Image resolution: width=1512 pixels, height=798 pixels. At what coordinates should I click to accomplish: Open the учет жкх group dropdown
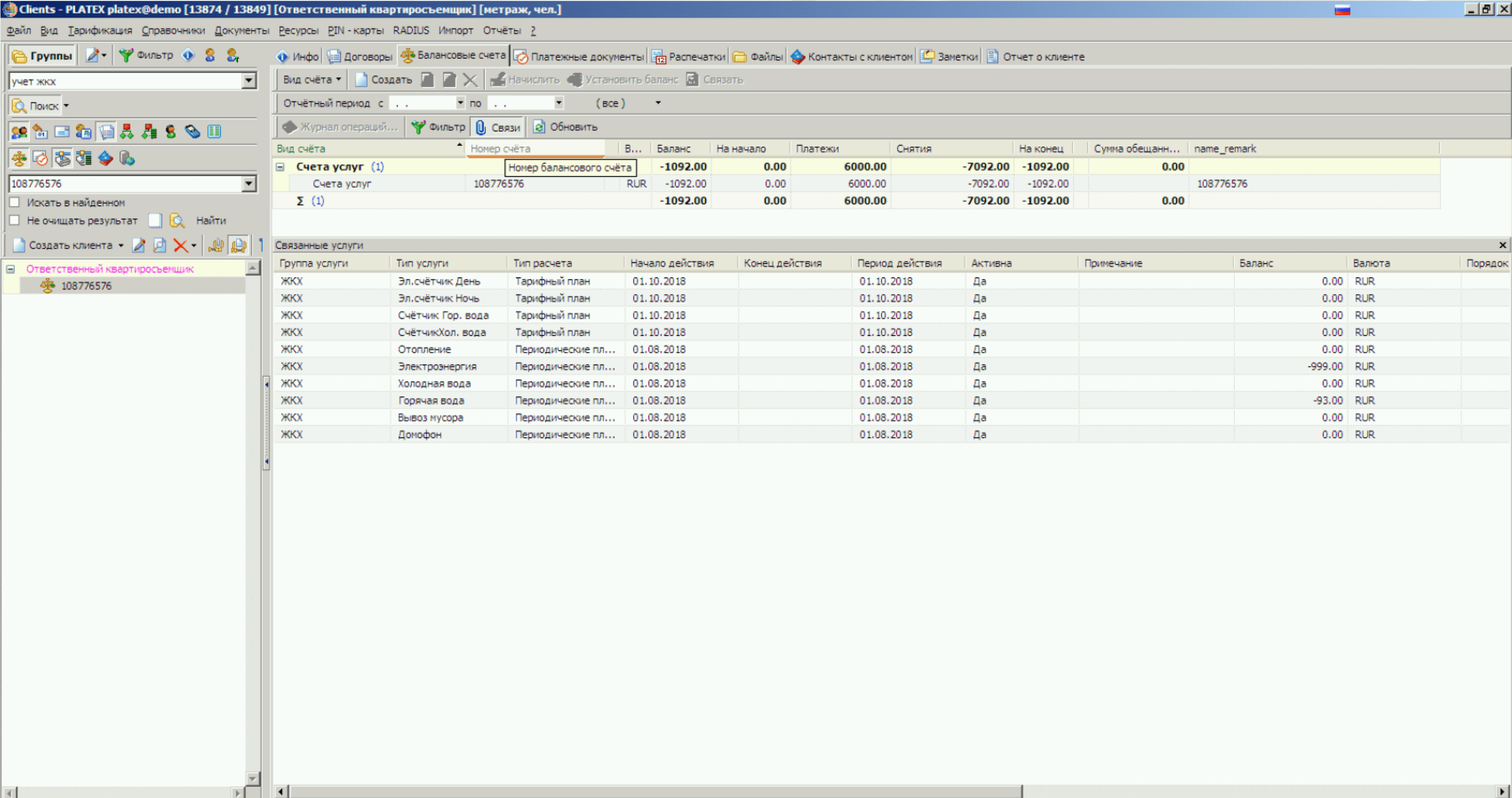[x=249, y=81]
